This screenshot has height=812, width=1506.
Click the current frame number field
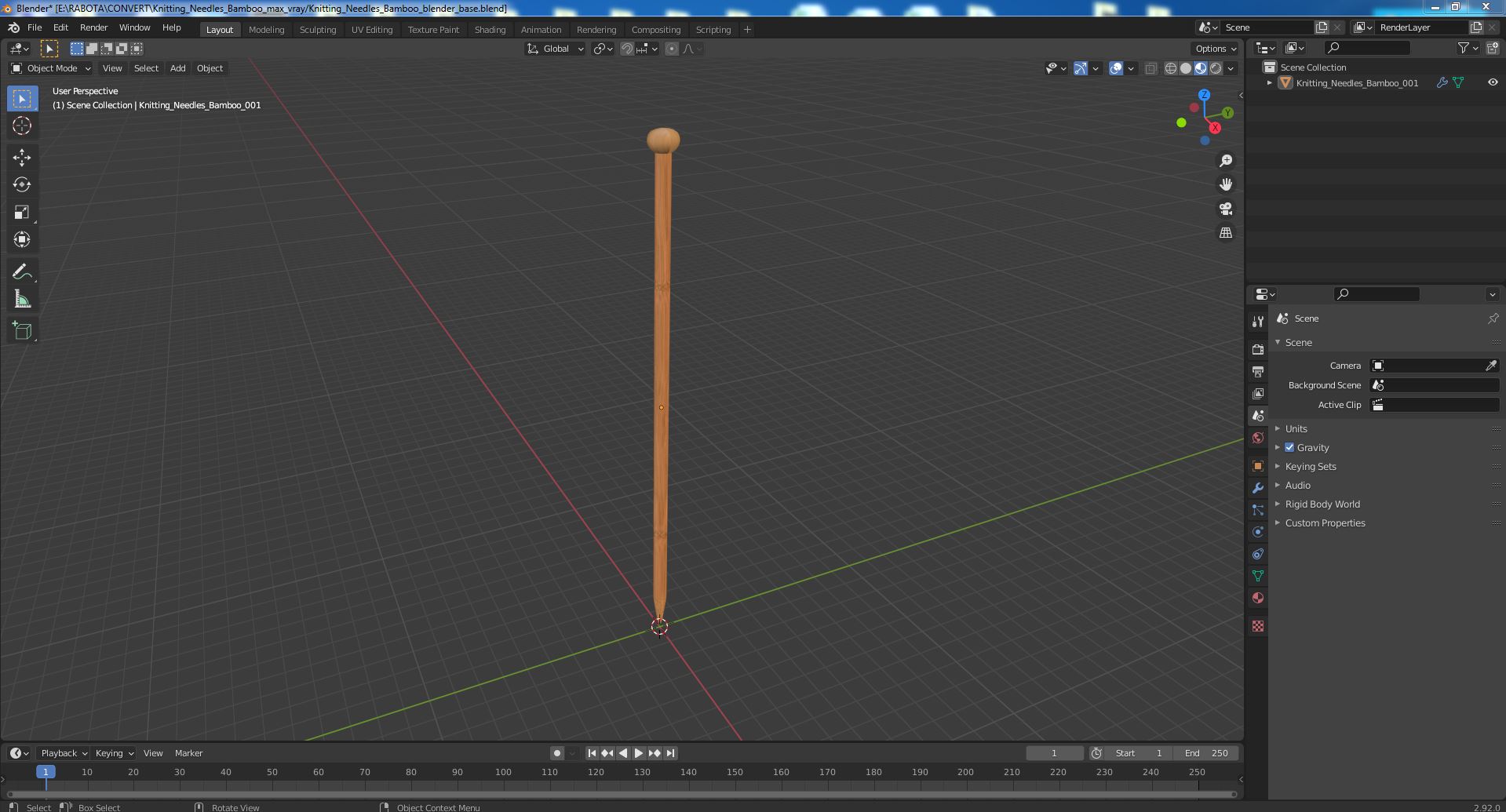(x=1054, y=753)
